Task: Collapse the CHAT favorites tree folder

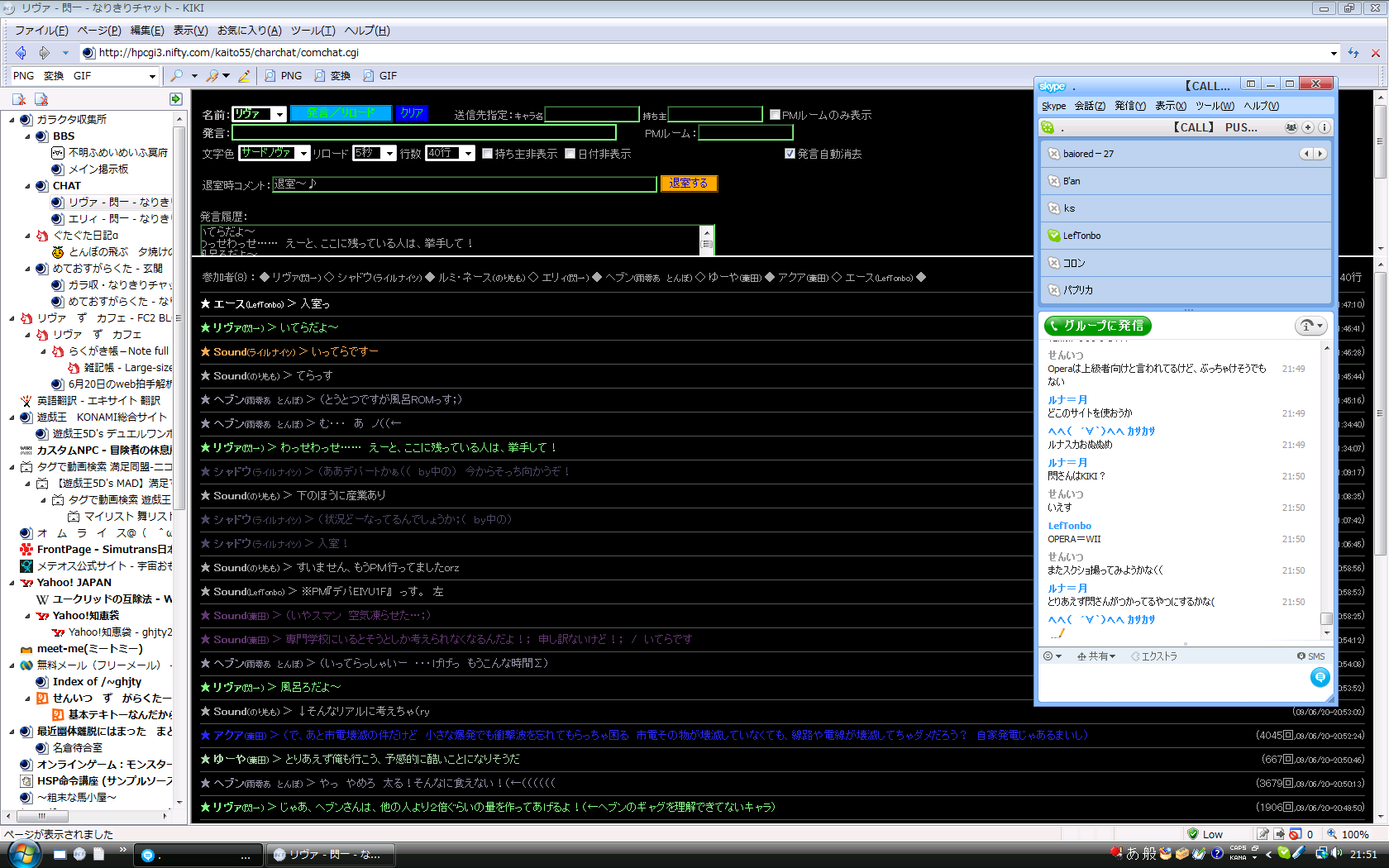Action: tap(27, 186)
